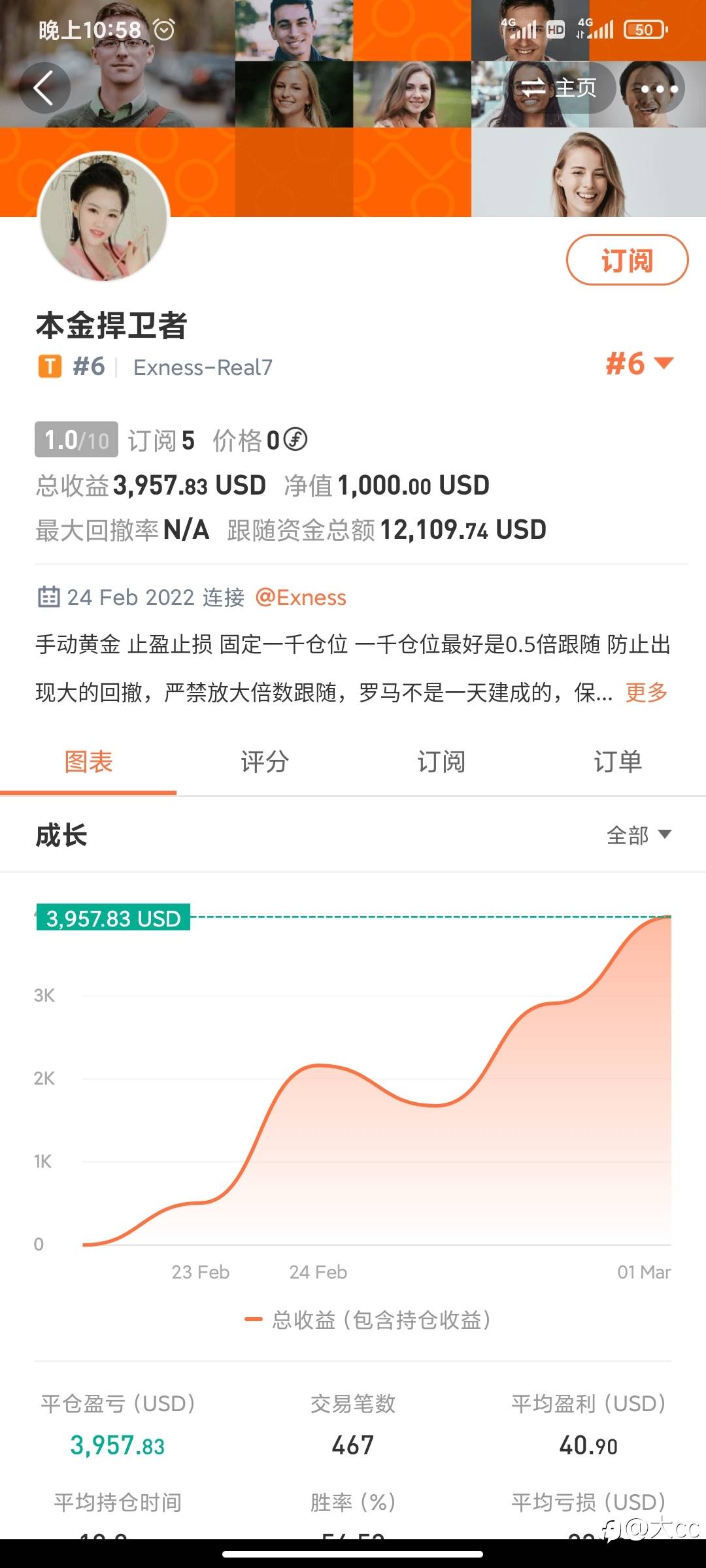
Task: Switch to the 订单 tab
Action: 618,762
